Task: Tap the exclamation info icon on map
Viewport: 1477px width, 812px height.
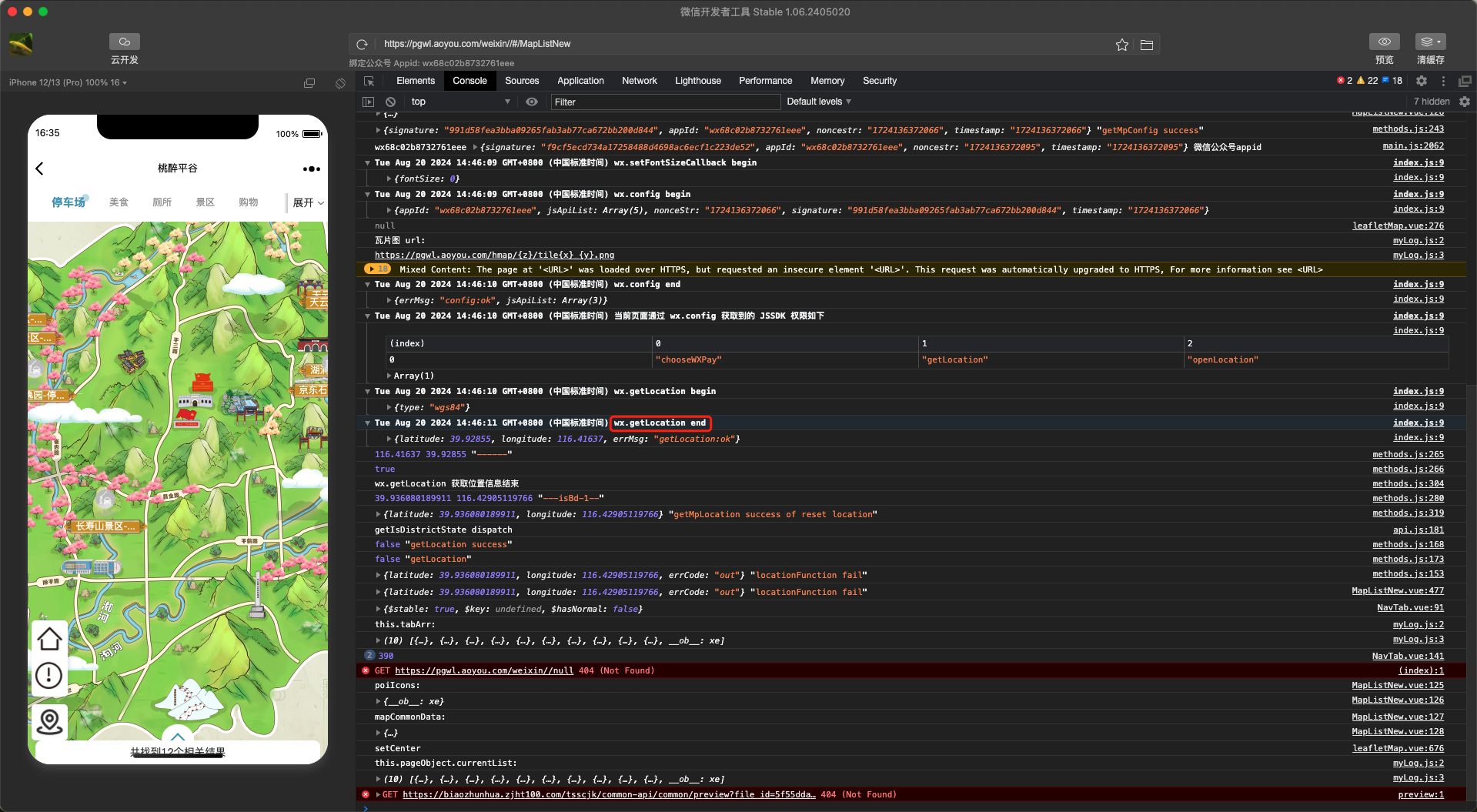Action: tap(49, 676)
